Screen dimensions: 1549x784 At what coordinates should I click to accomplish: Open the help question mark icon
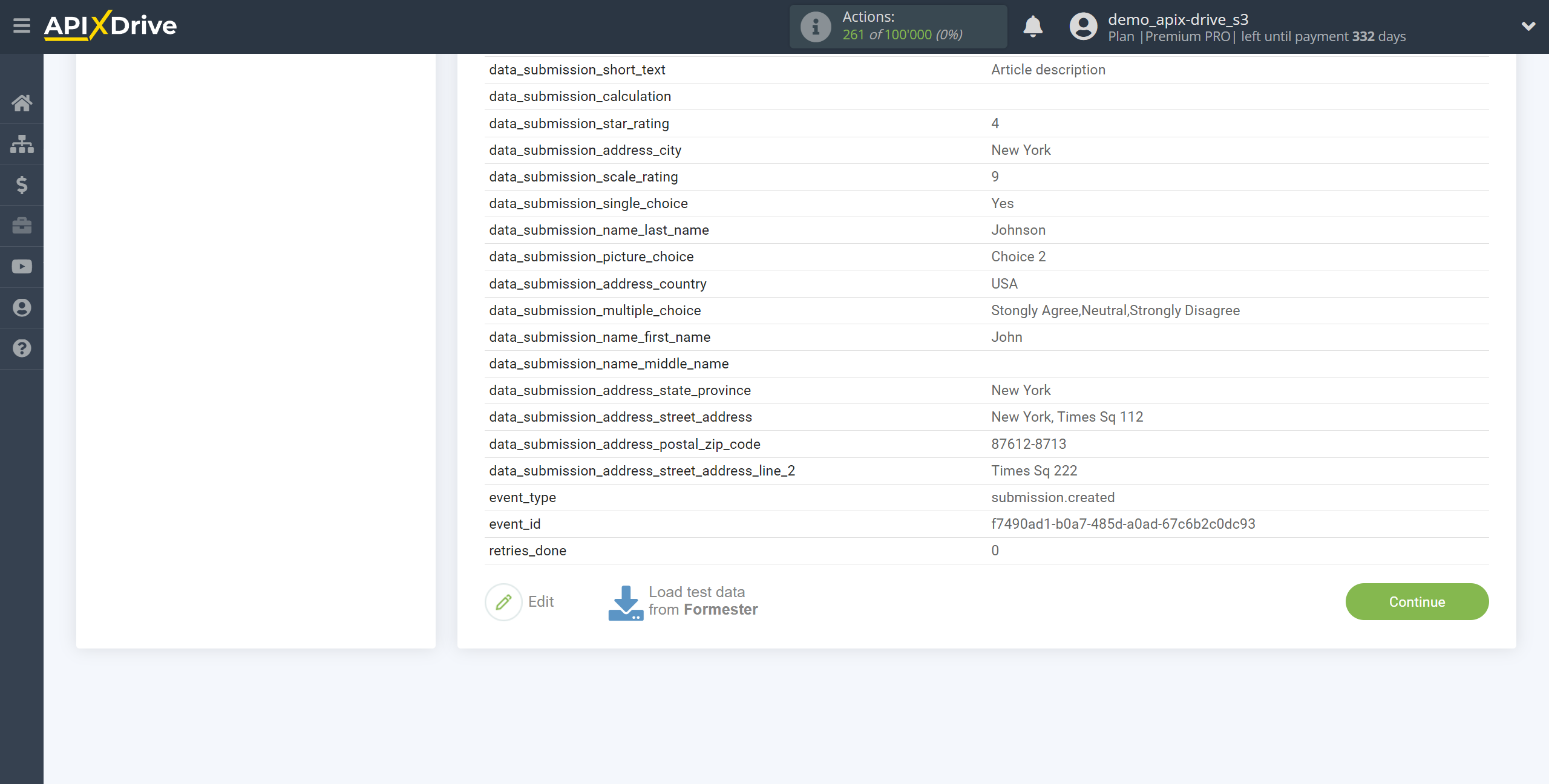tap(22, 348)
